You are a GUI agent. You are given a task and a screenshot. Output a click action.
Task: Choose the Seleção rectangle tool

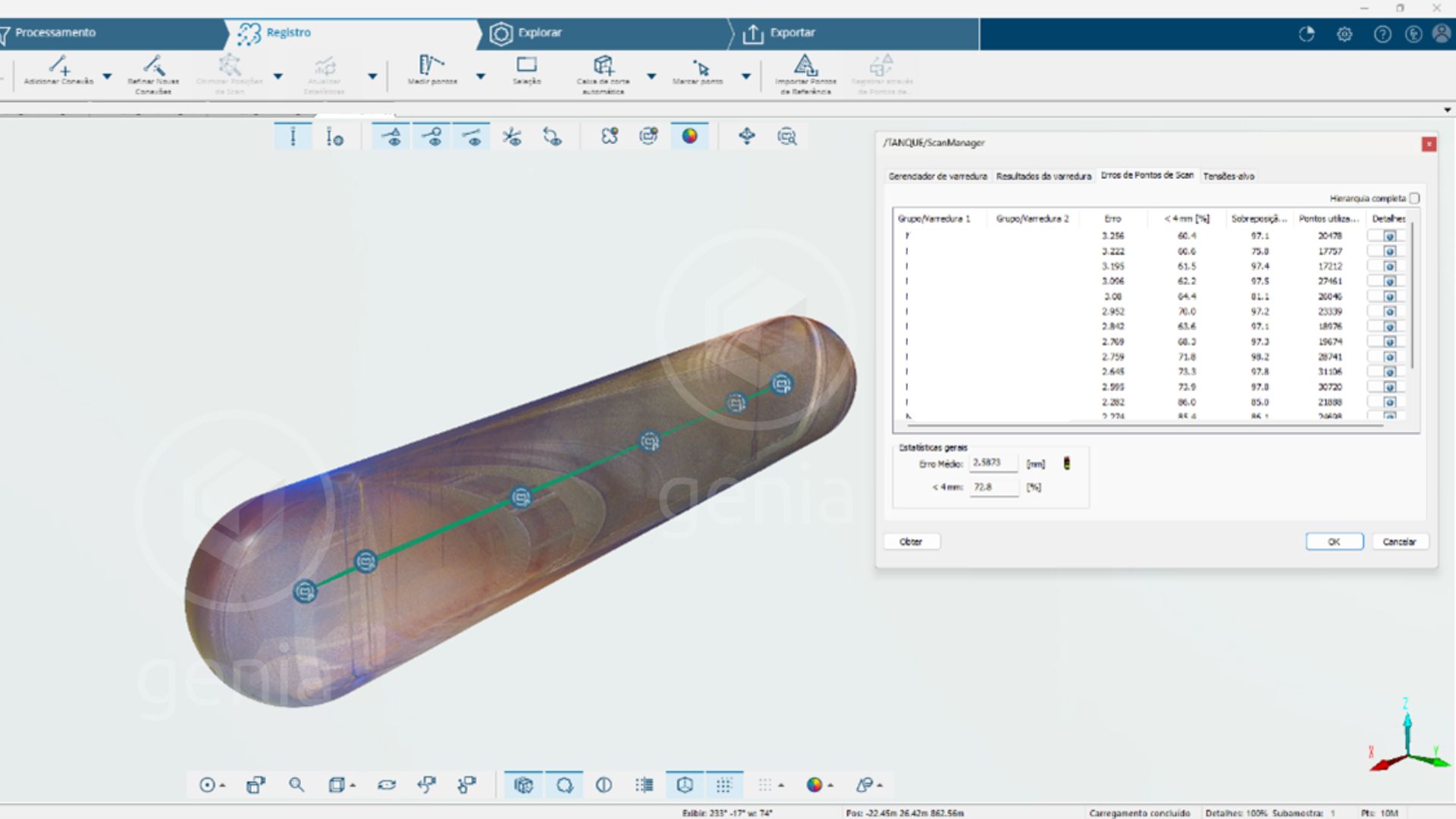[526, 65]
